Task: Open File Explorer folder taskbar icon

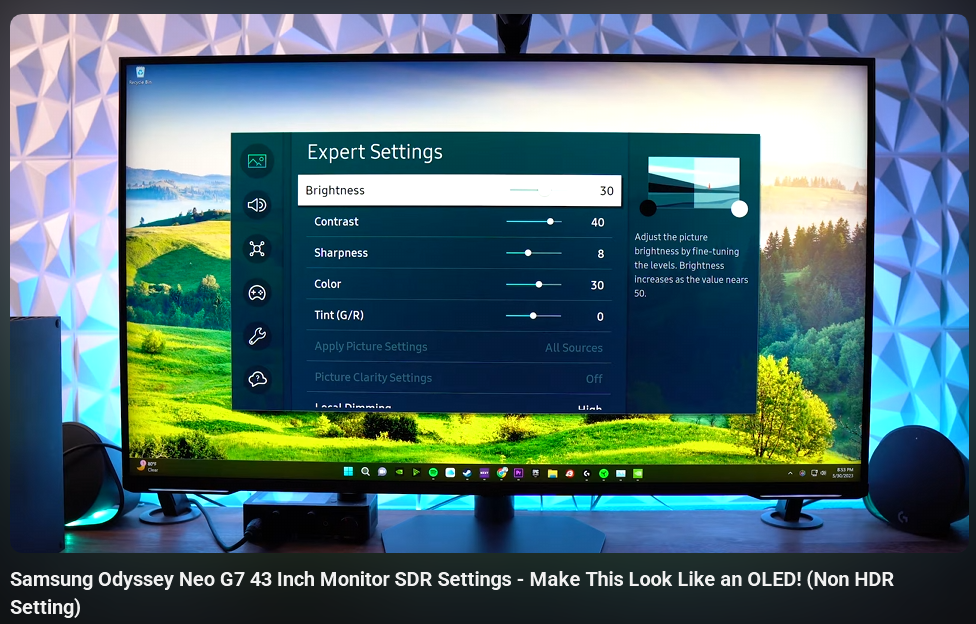Action: tap(553, 474)
